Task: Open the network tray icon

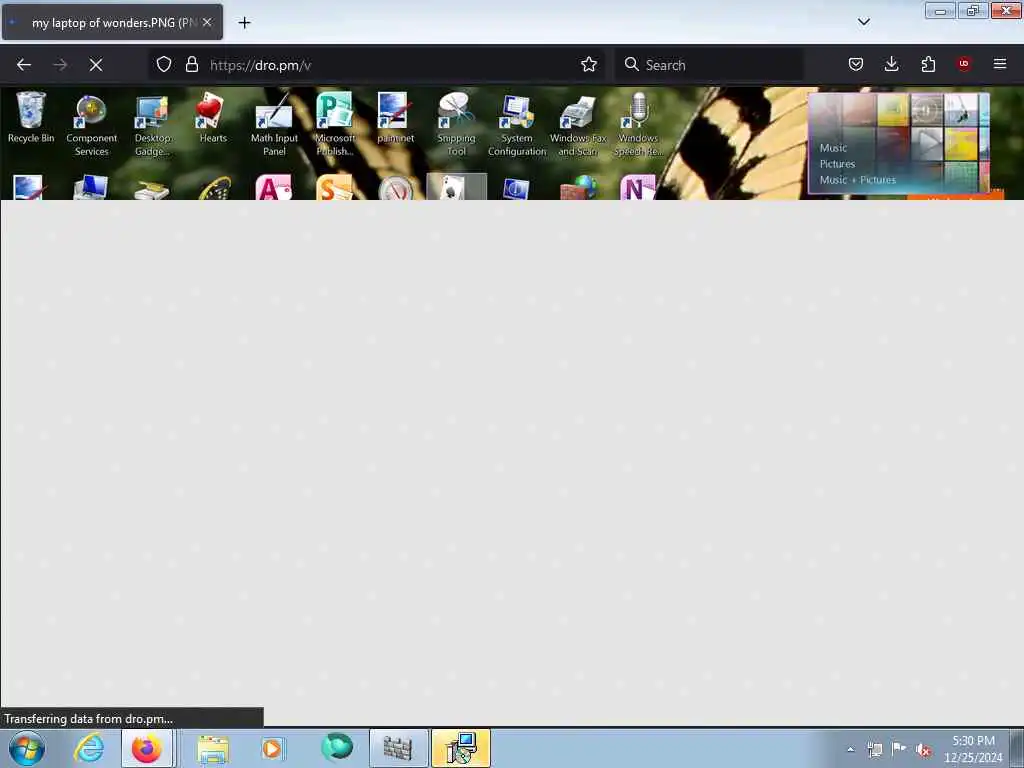Action: coord(875,749)
